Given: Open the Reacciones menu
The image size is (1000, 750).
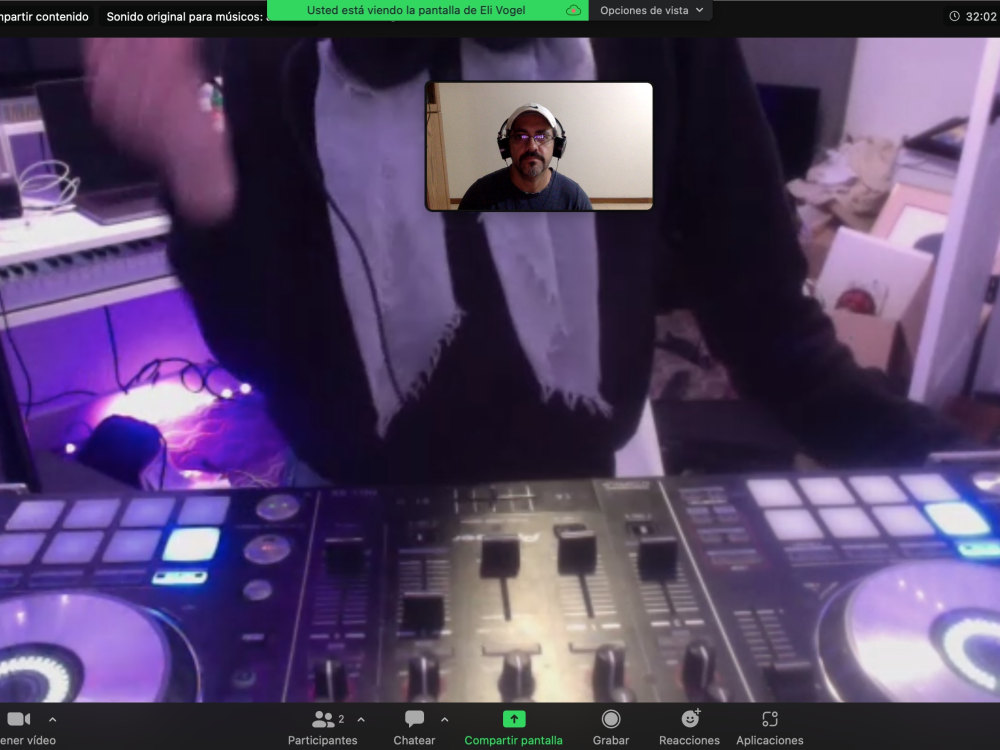Looking at the screenshot, I should click(x=689, y=728).
